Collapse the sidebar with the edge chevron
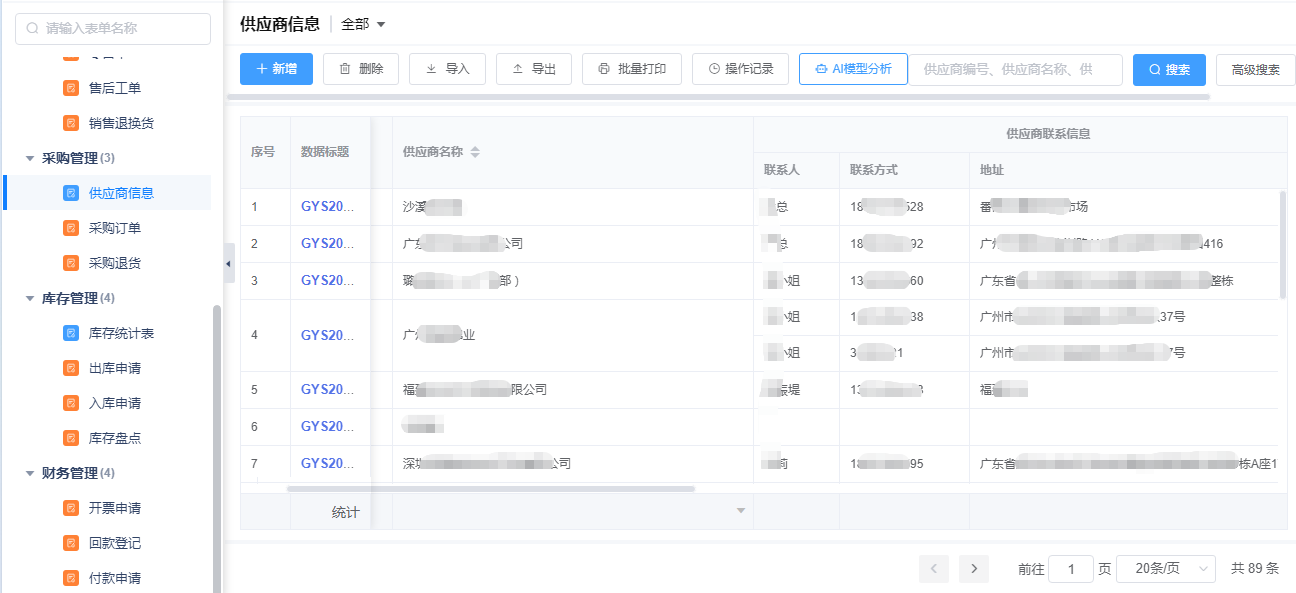Viewport: 1296px width, 593px height. pyautogui.click(x=228, y=264)
